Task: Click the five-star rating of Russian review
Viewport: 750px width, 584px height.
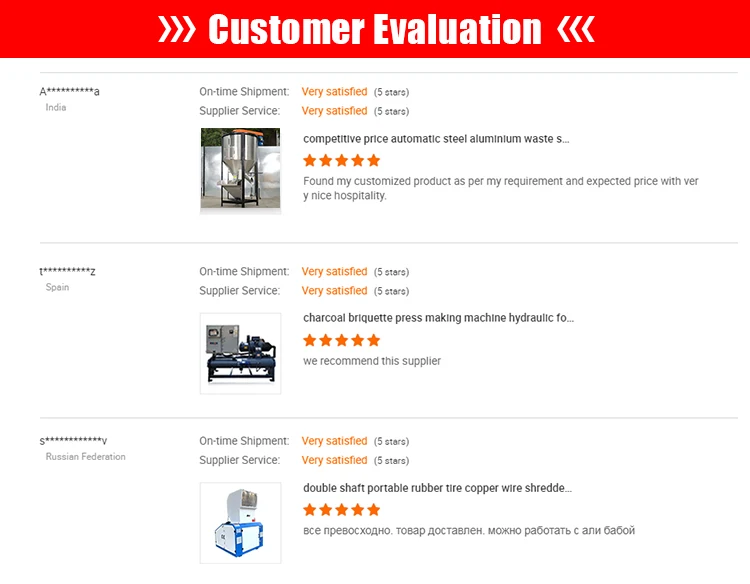Action: [x=342, y=509]
